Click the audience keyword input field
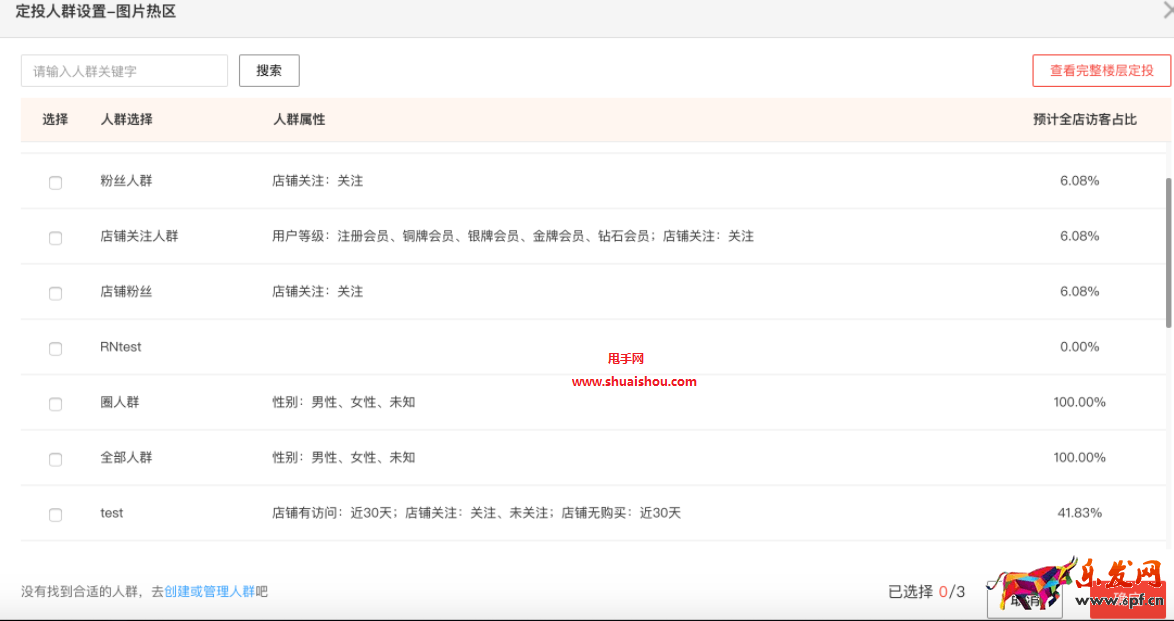 [x=124, y=70]
